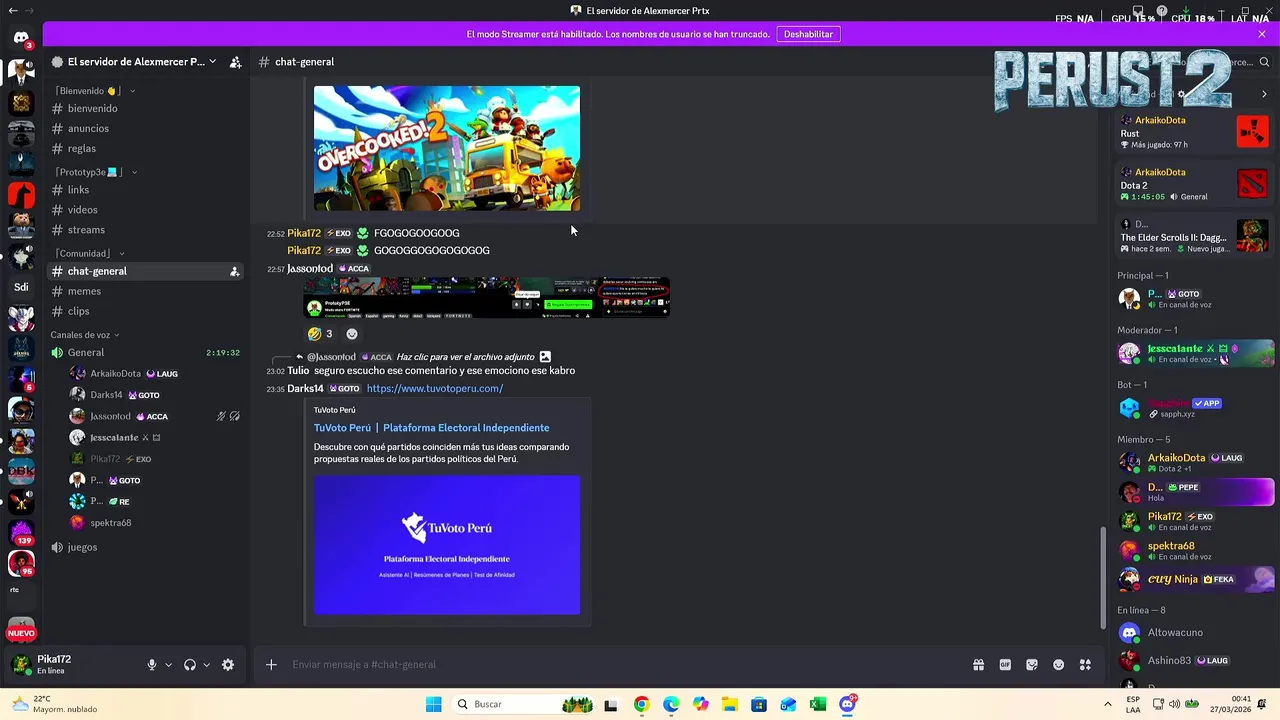Open Discord direct messages home icon

(x=21, y=38)
